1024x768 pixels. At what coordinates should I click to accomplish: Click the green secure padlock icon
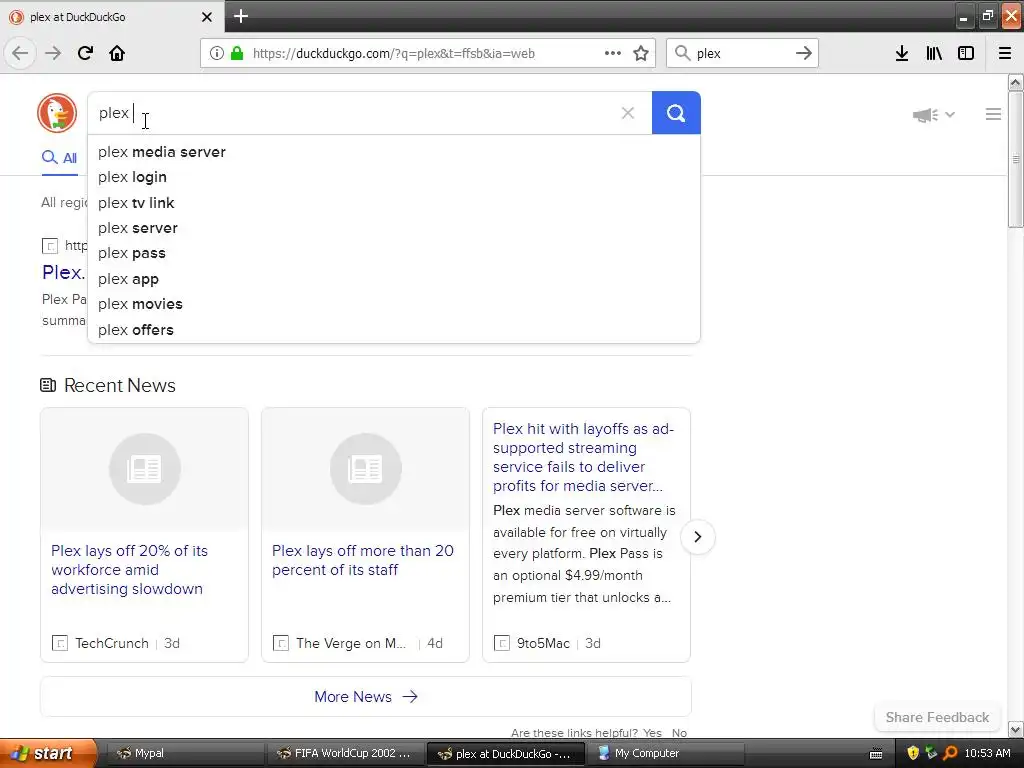(x=237, y=53)
